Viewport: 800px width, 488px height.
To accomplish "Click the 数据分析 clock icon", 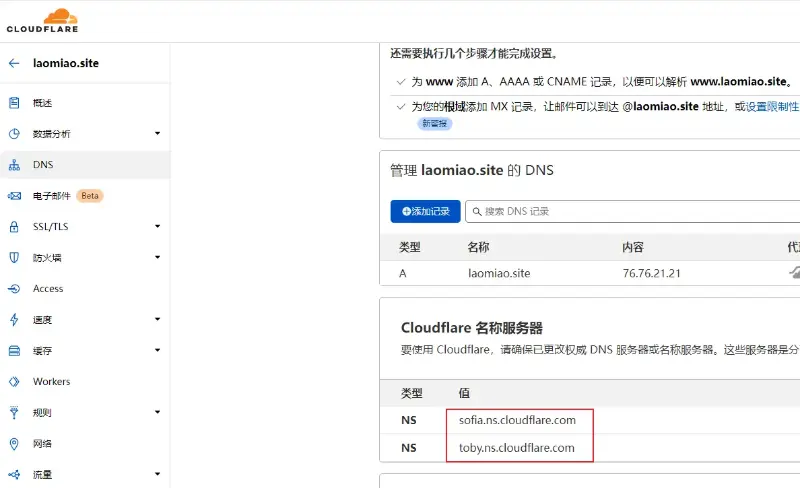I will point(14,134).
